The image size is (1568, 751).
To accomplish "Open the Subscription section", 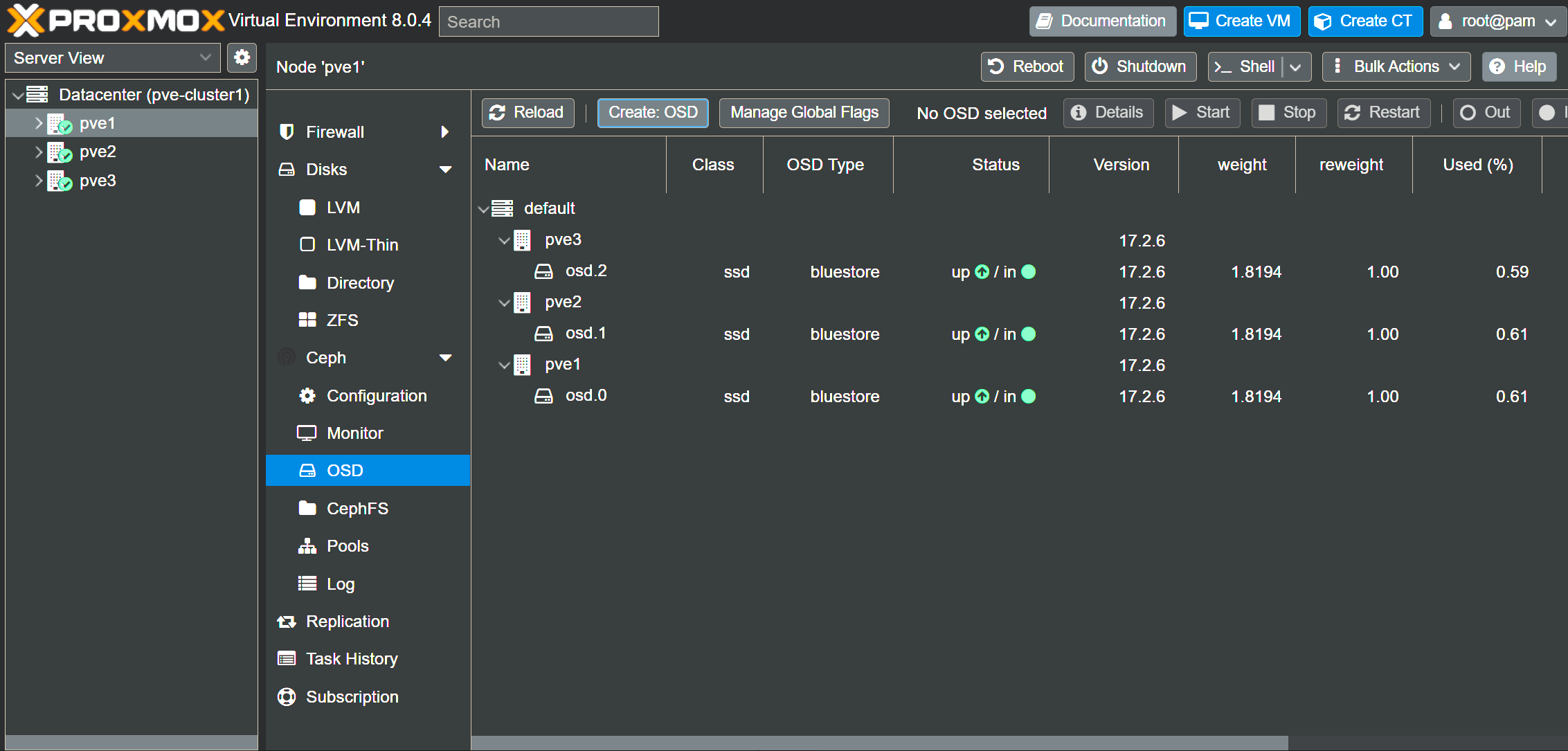I will pyautogui.click(x=368, y=697).
